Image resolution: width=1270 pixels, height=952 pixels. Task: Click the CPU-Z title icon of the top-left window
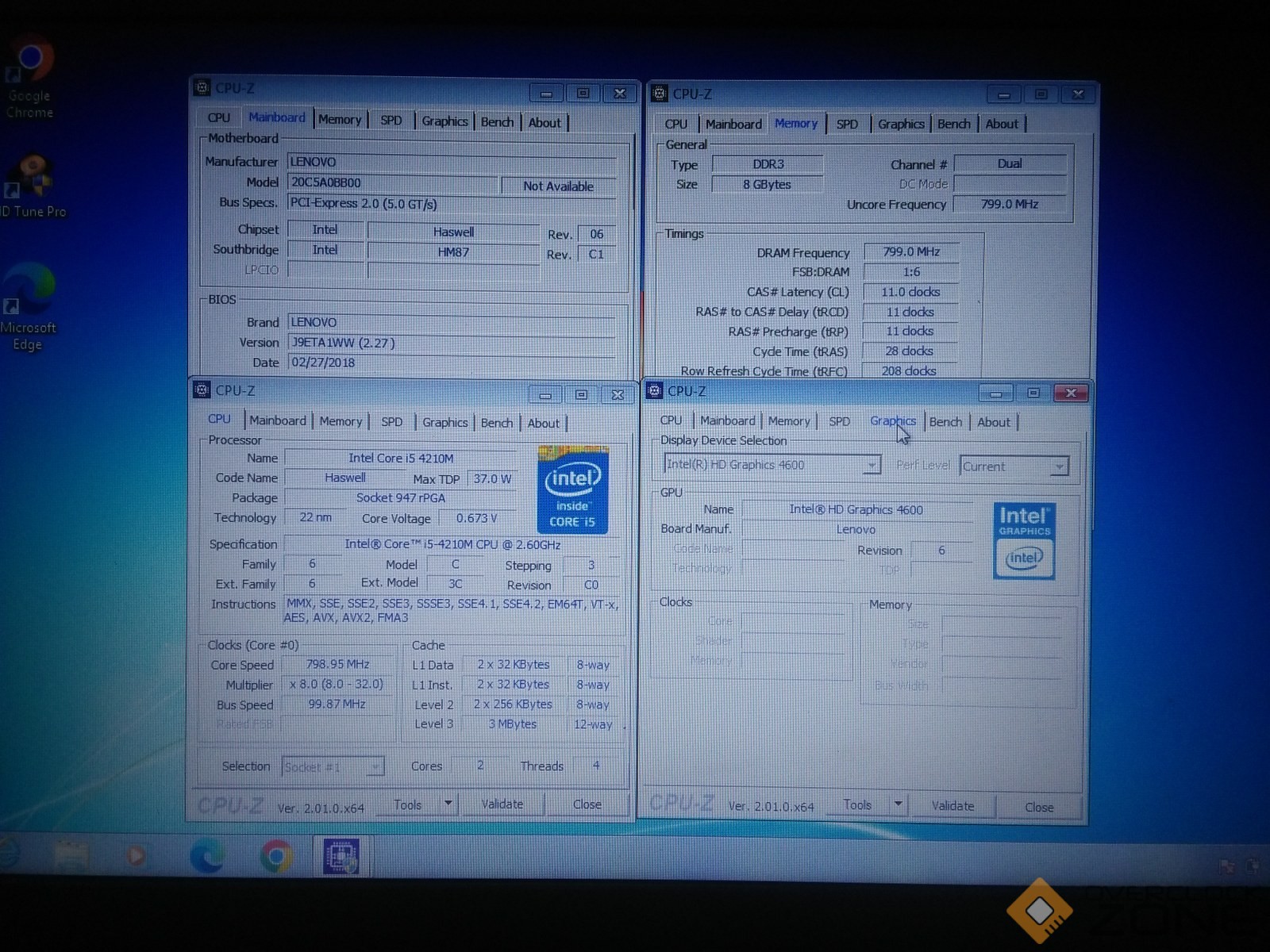click(x=202, y=88)
